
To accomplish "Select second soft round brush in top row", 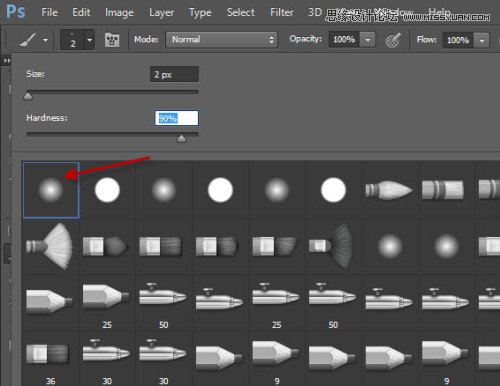I will [164, 190].
